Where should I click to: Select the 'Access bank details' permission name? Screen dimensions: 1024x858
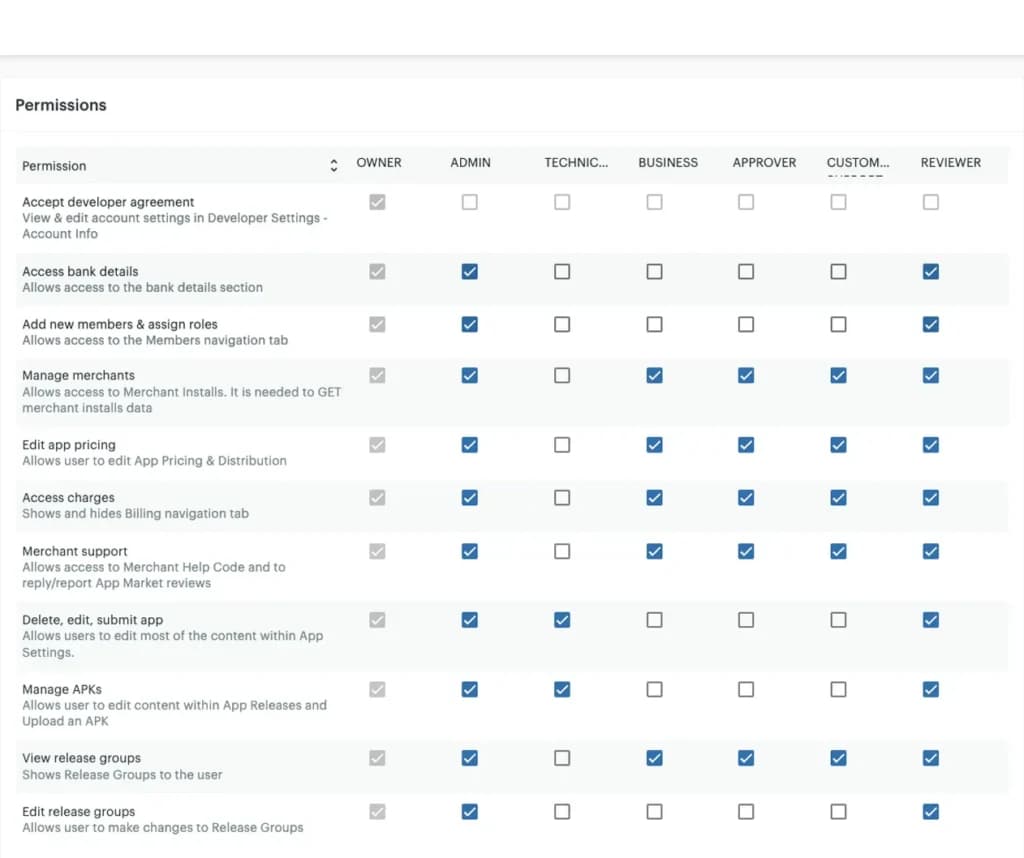pos(80,271)
